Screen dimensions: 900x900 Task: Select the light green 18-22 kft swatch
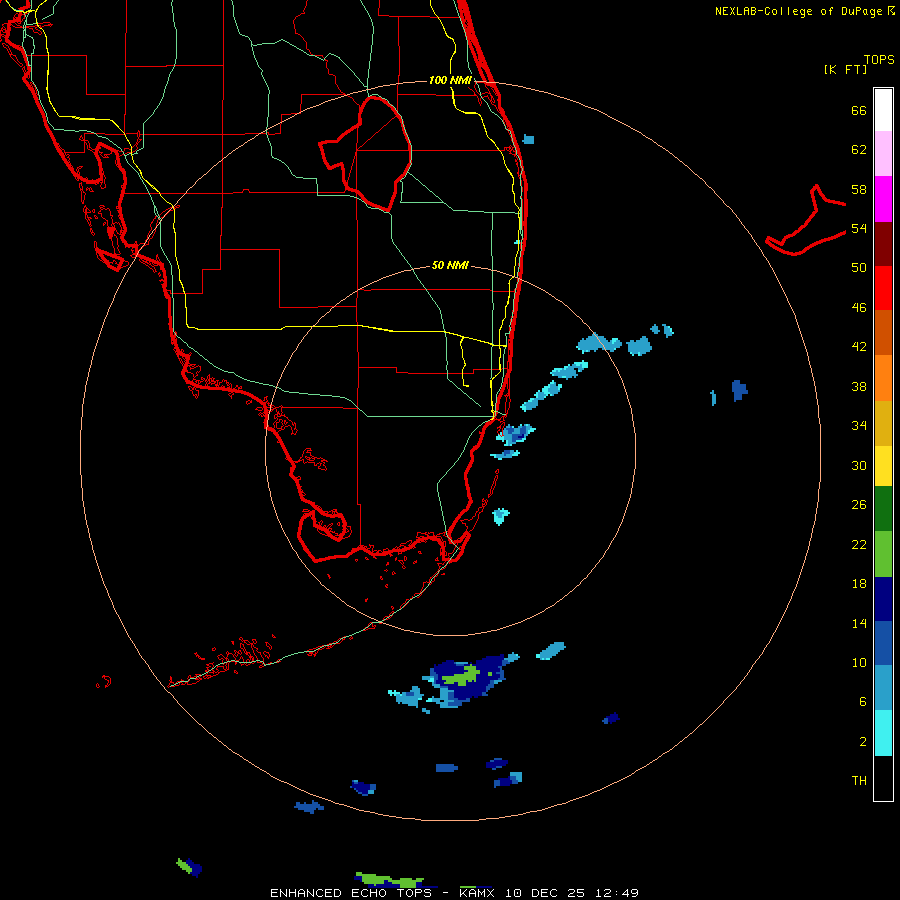883,554
